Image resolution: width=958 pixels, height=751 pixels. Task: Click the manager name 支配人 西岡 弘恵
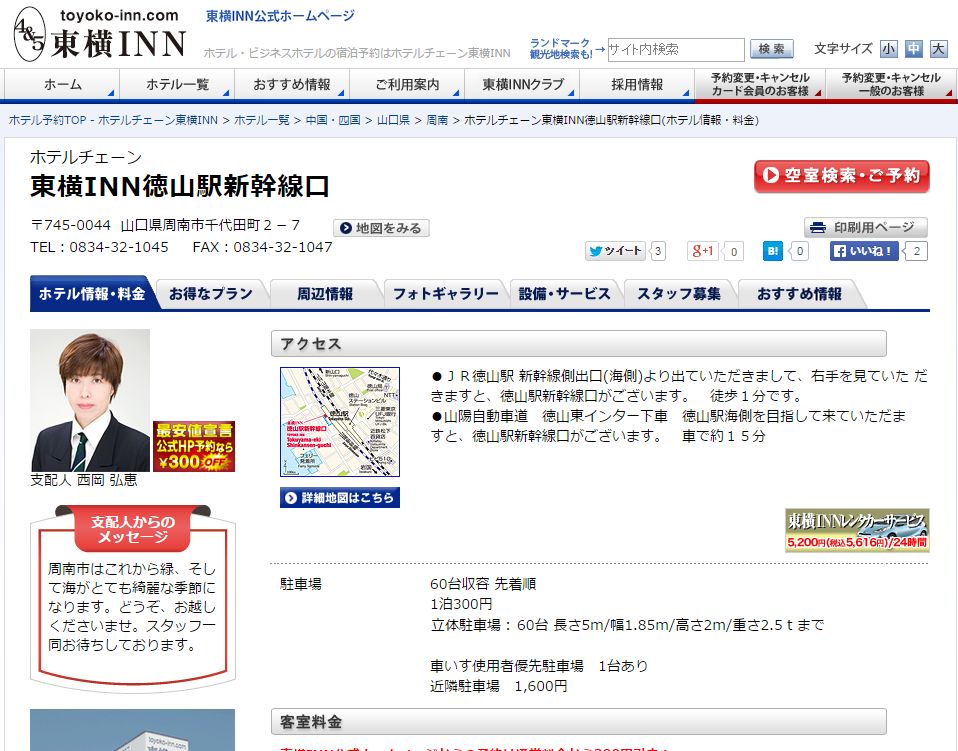84,480
